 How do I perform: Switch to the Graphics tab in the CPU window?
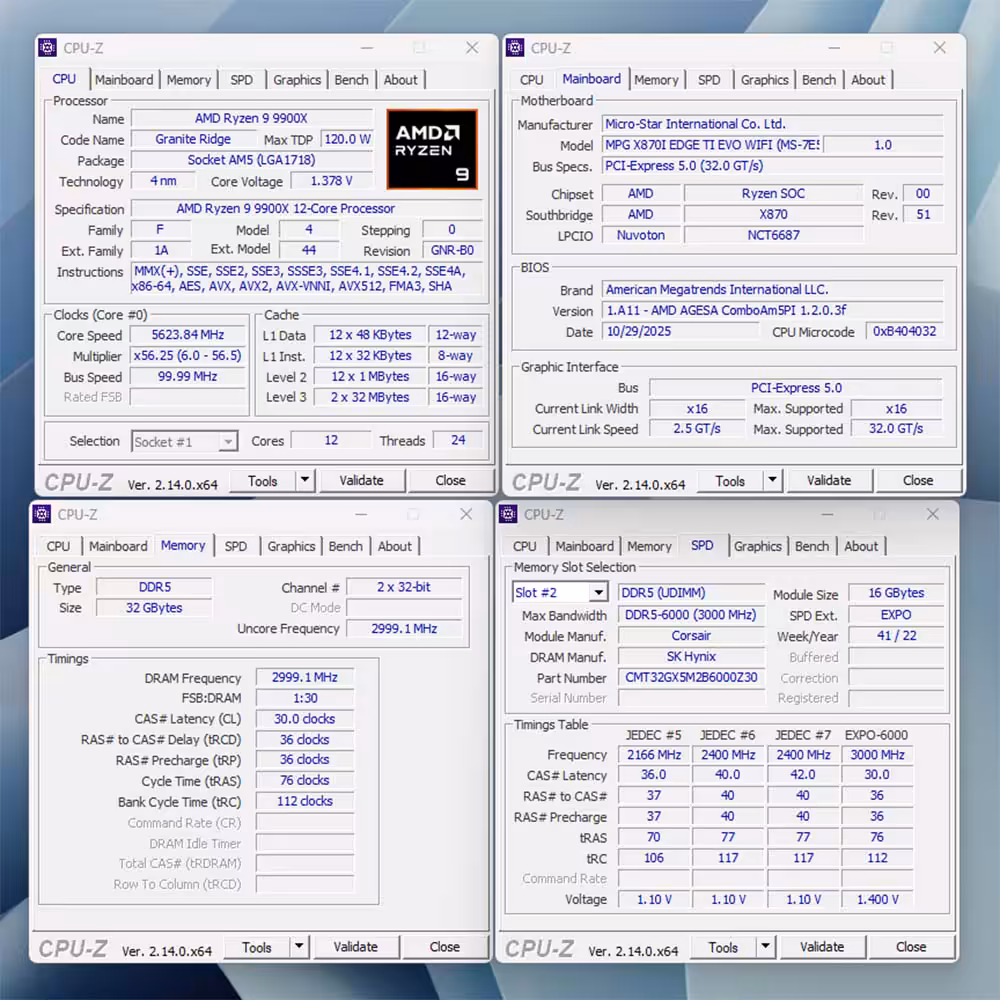point(297,79)
